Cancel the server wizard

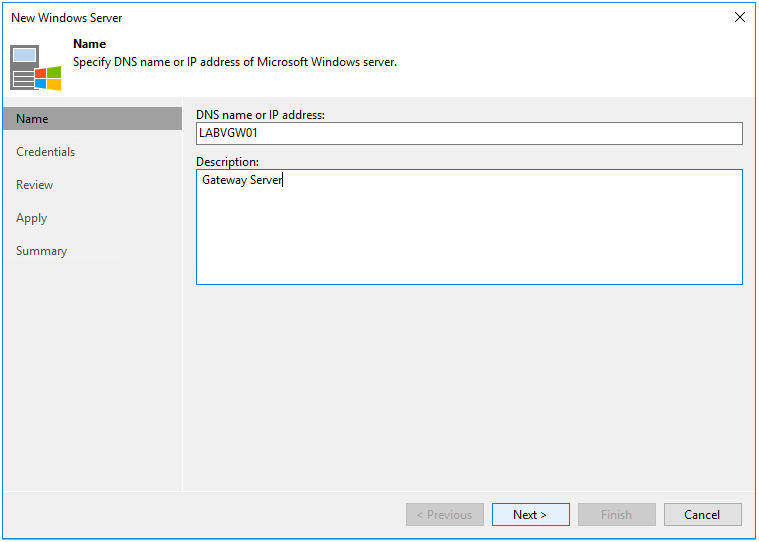[x=702, y=514]
